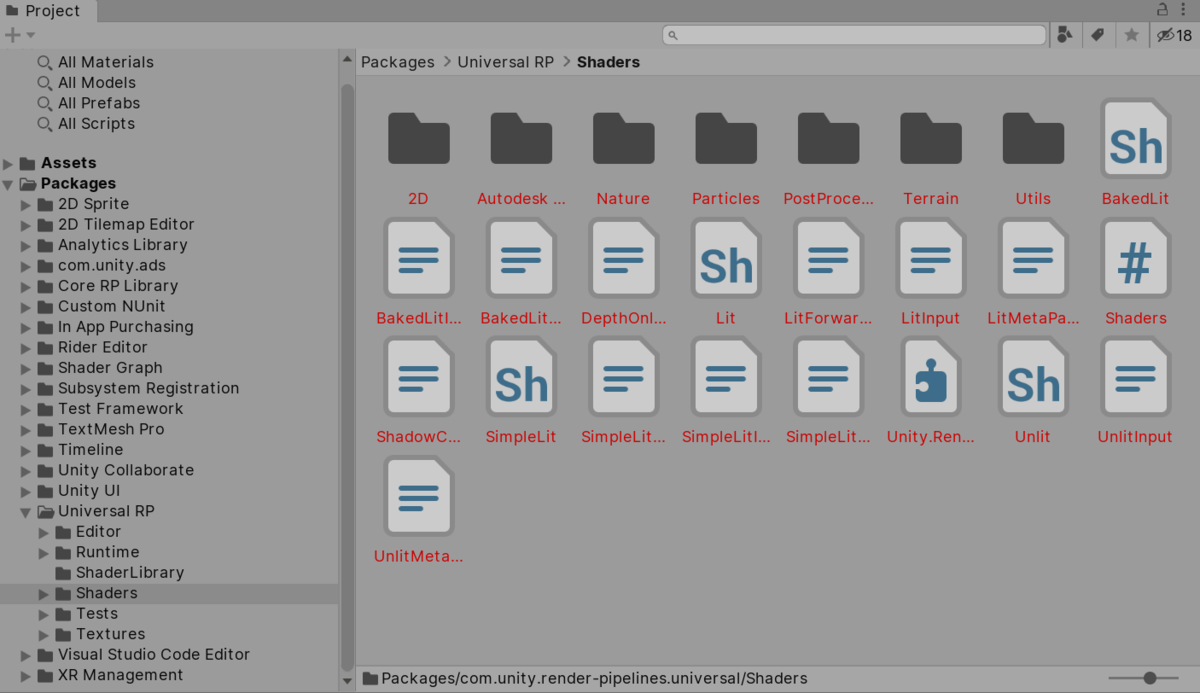Select the Unlit shader asset

click(x=1033, y=377)
